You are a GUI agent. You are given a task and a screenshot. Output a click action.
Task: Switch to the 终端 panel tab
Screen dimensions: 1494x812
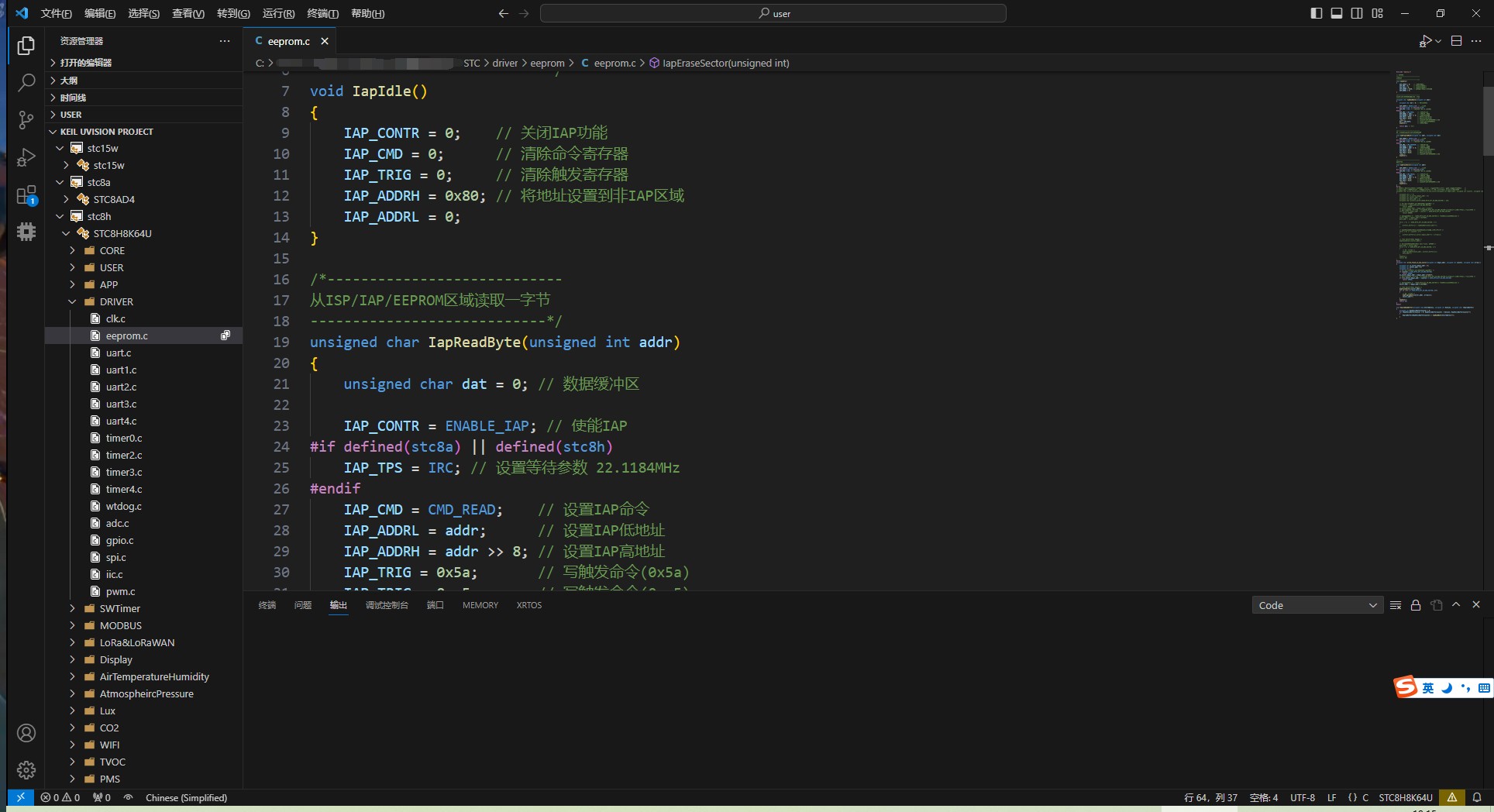(267, 605)
